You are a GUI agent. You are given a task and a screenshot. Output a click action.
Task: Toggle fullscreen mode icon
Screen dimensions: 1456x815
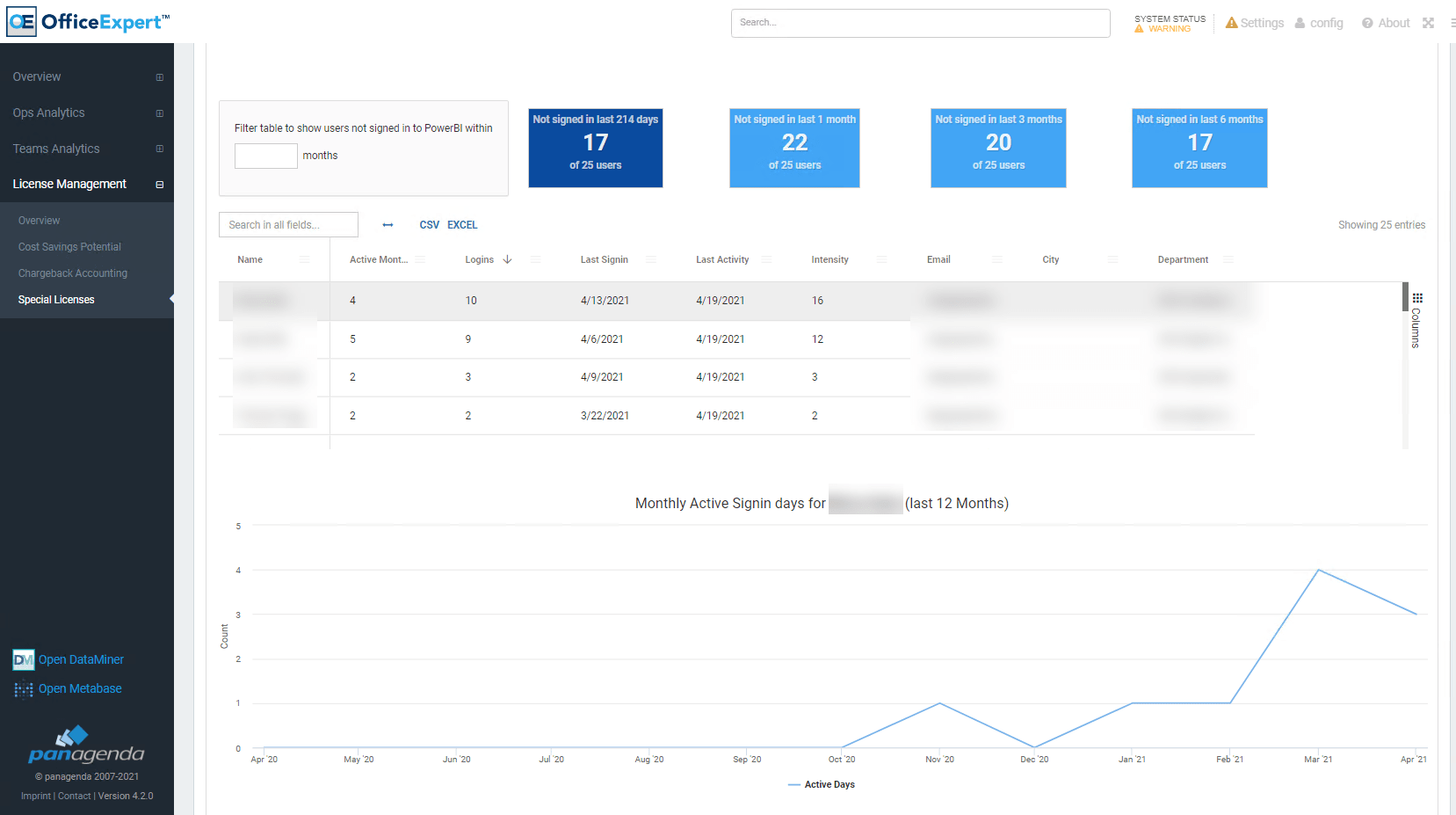pyautogui.click(x=1429, y=23)
